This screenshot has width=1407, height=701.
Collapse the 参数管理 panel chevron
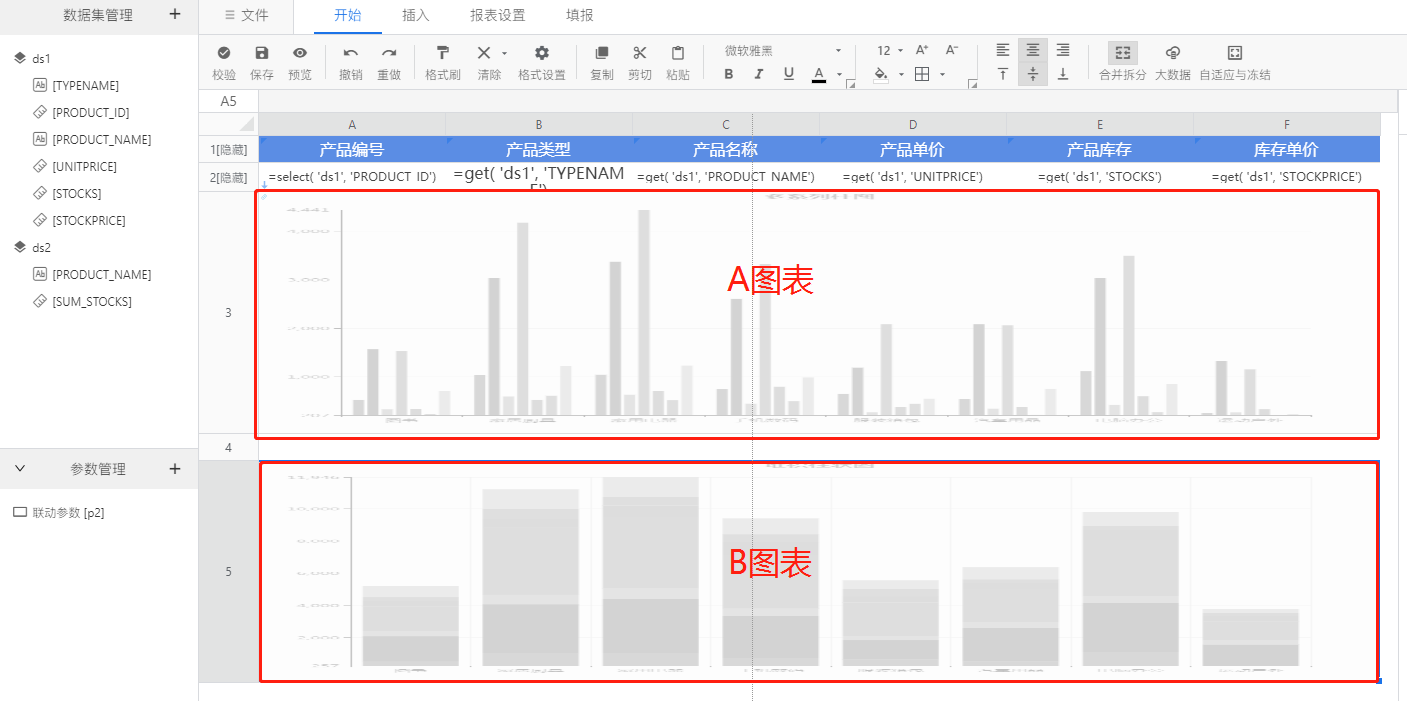[20, 468]
